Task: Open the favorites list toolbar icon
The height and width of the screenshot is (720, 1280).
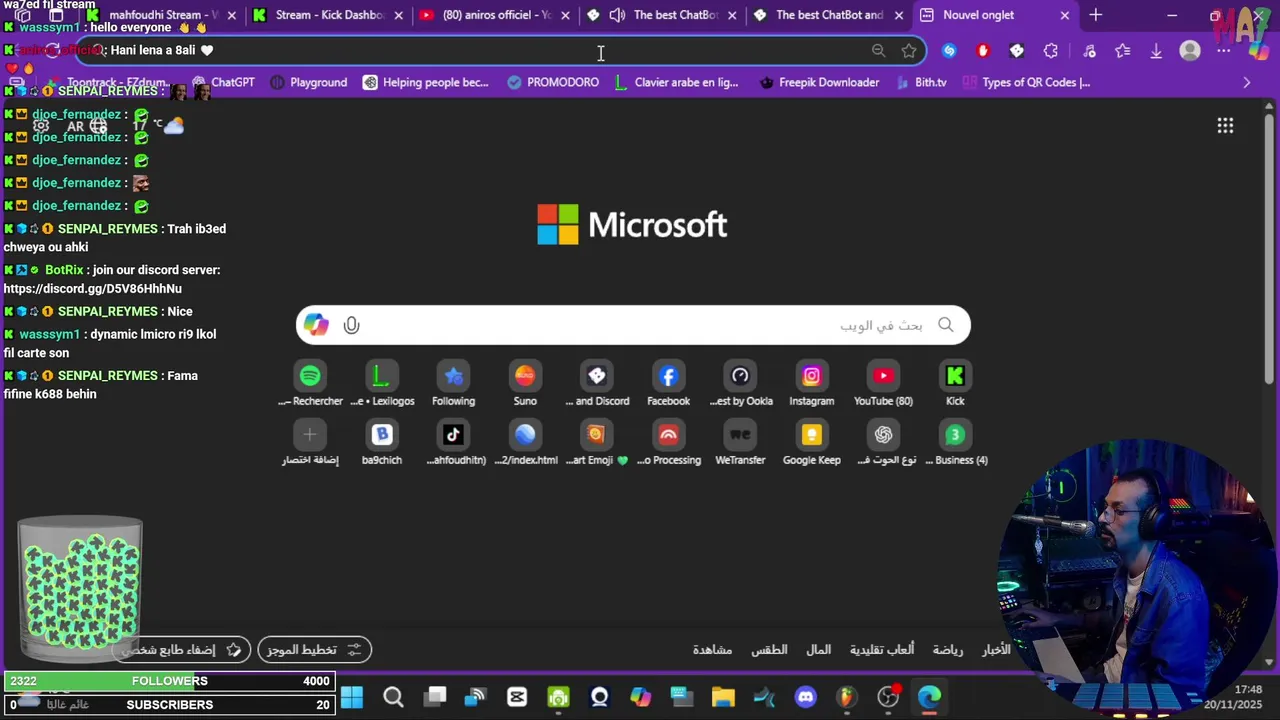Action: (x=1123, y=50)
